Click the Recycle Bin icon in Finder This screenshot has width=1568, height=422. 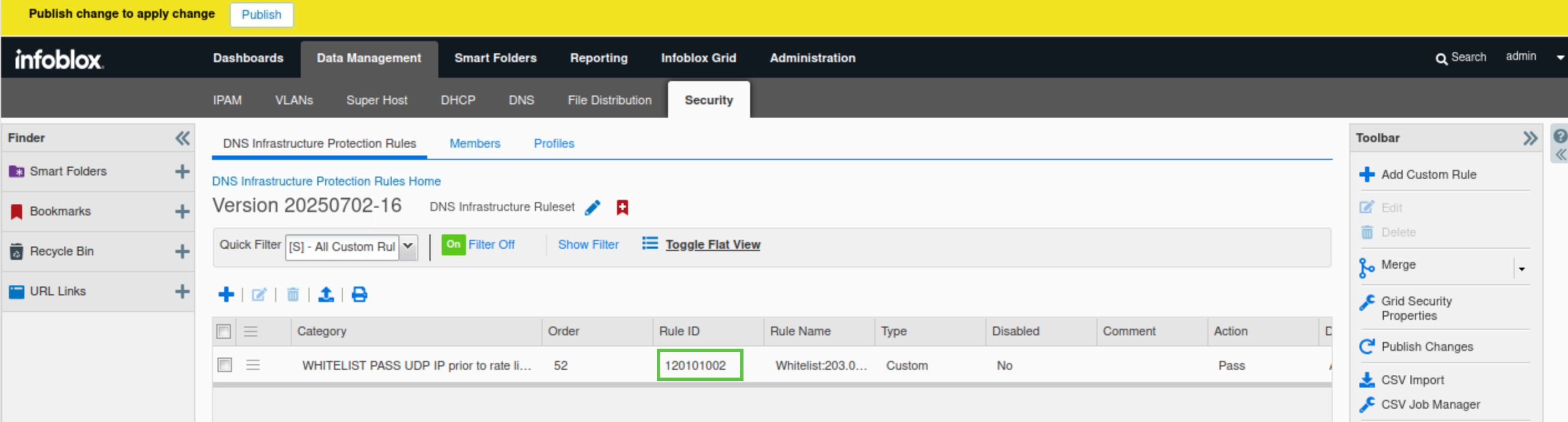tap(17, 251)
